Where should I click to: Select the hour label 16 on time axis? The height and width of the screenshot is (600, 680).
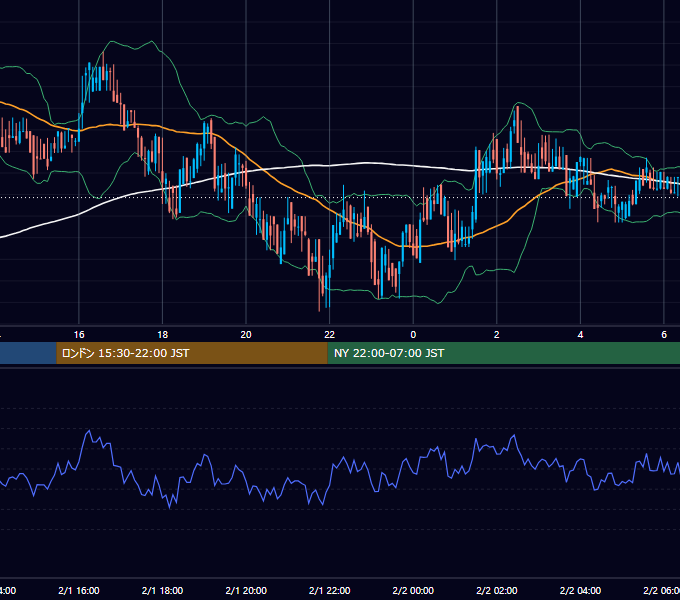79,335
